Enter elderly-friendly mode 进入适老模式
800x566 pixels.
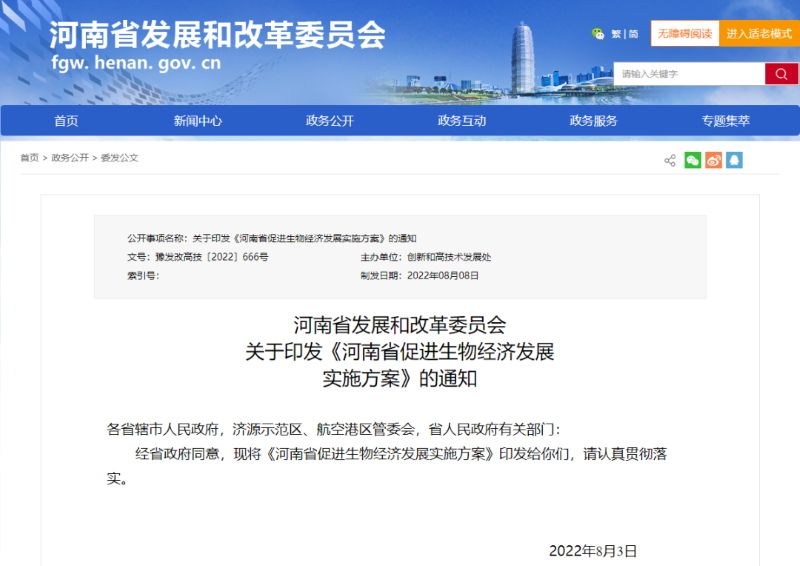(758, 34)
